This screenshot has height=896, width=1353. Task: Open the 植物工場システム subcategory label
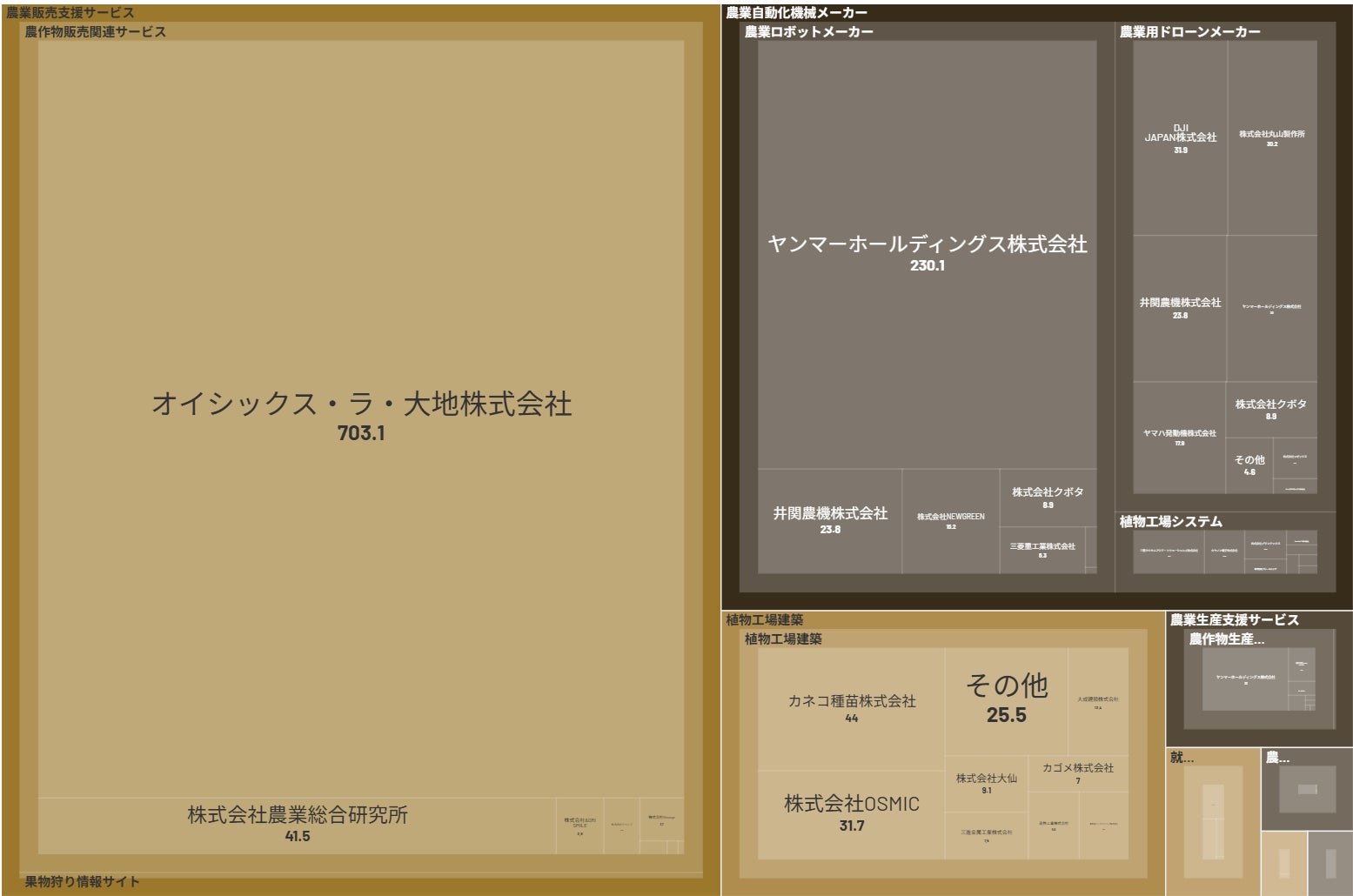[x=1170, y=522]
